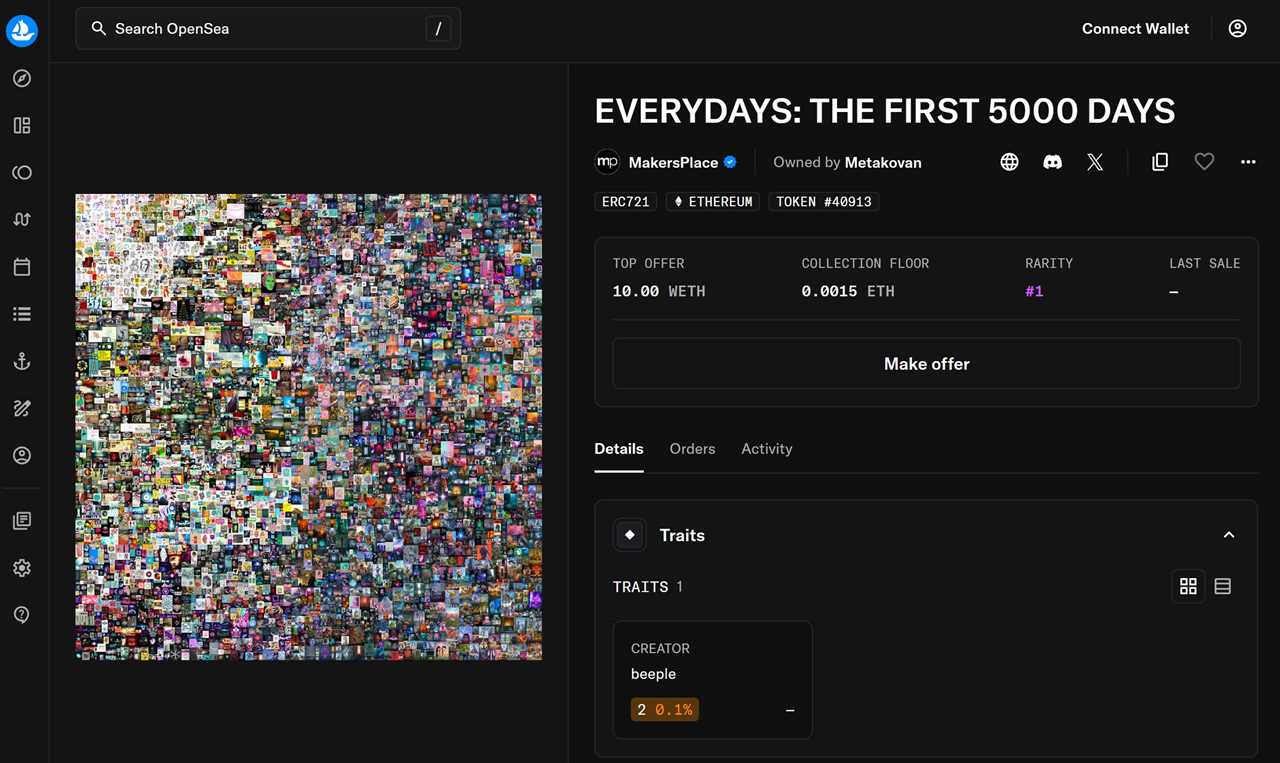The image size is (1280, 763).
Task: Open the Rankings list icon in sidebar
Action: click(21, 313)
